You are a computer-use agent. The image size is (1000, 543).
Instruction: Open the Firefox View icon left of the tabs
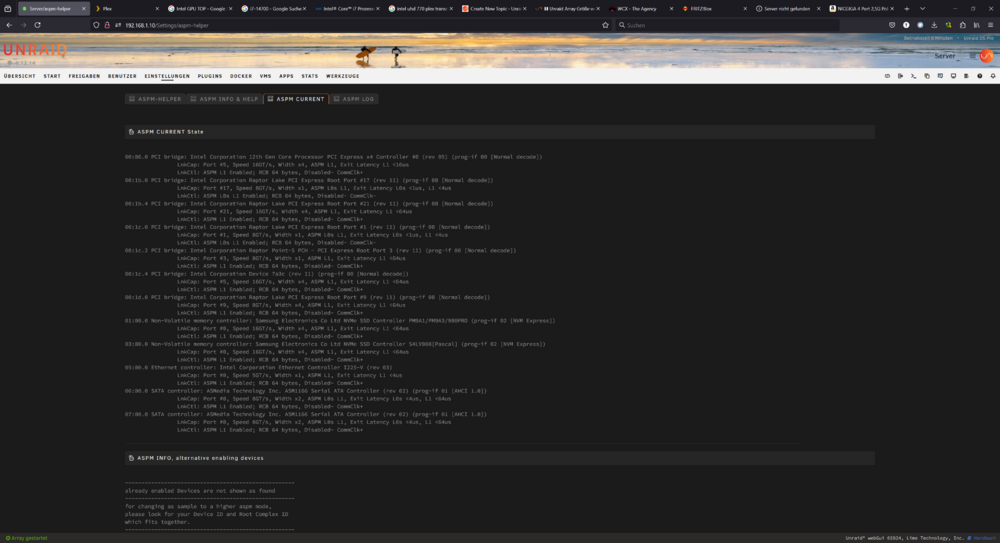pos(8,8)
